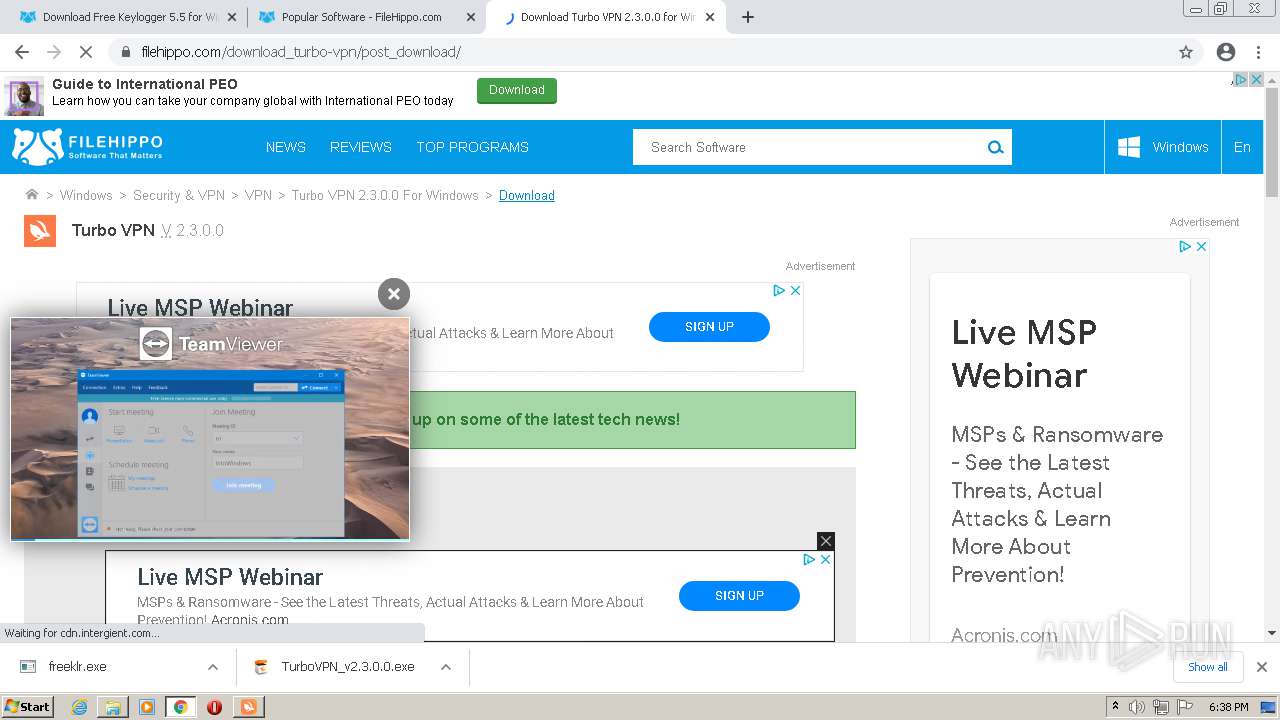Click the Download breadcrumb link

527,195
